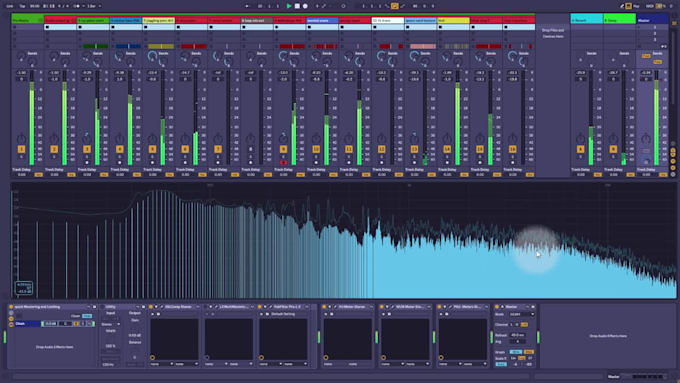Click the Stop button in the transport
Viewport: 680px width, 383px height.
(297, 6)
